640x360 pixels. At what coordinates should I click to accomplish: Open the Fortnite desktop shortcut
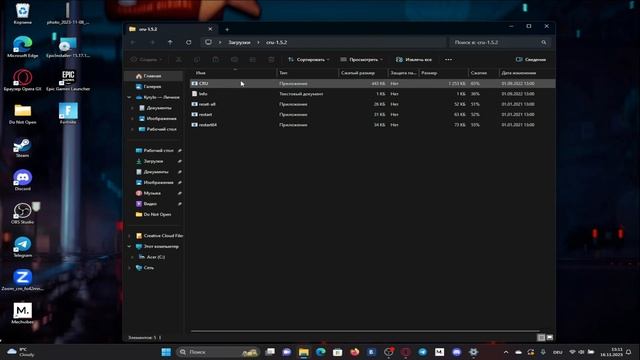click(68, 113)
